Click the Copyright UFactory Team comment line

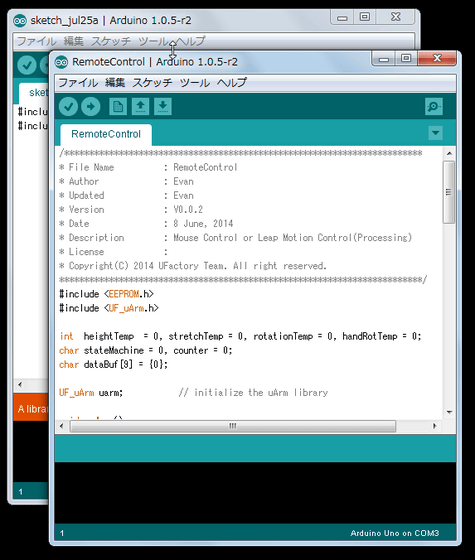coord(192,266)
